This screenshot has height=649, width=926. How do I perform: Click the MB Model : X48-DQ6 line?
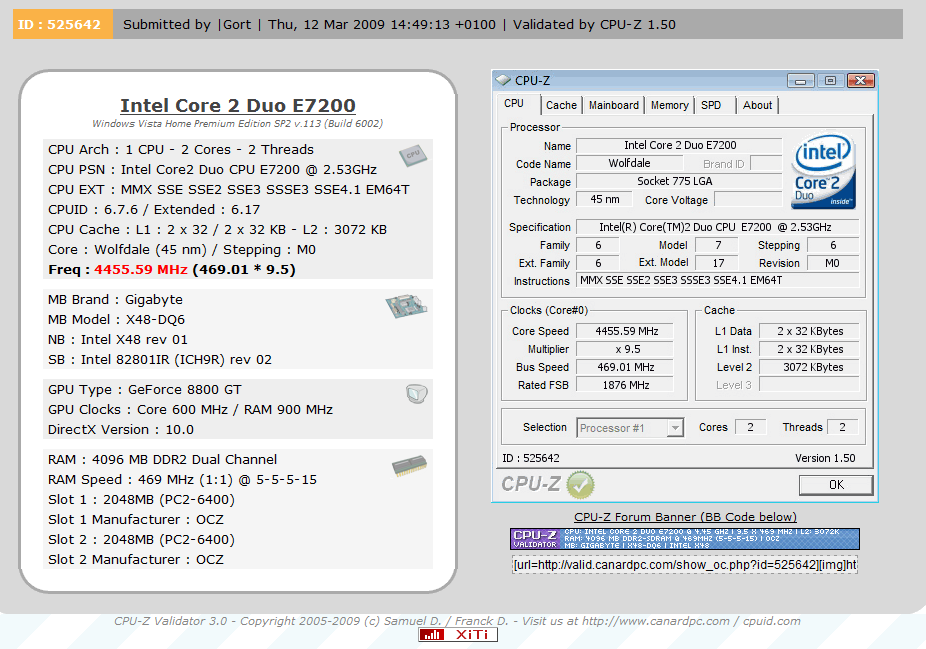[116, 319]
